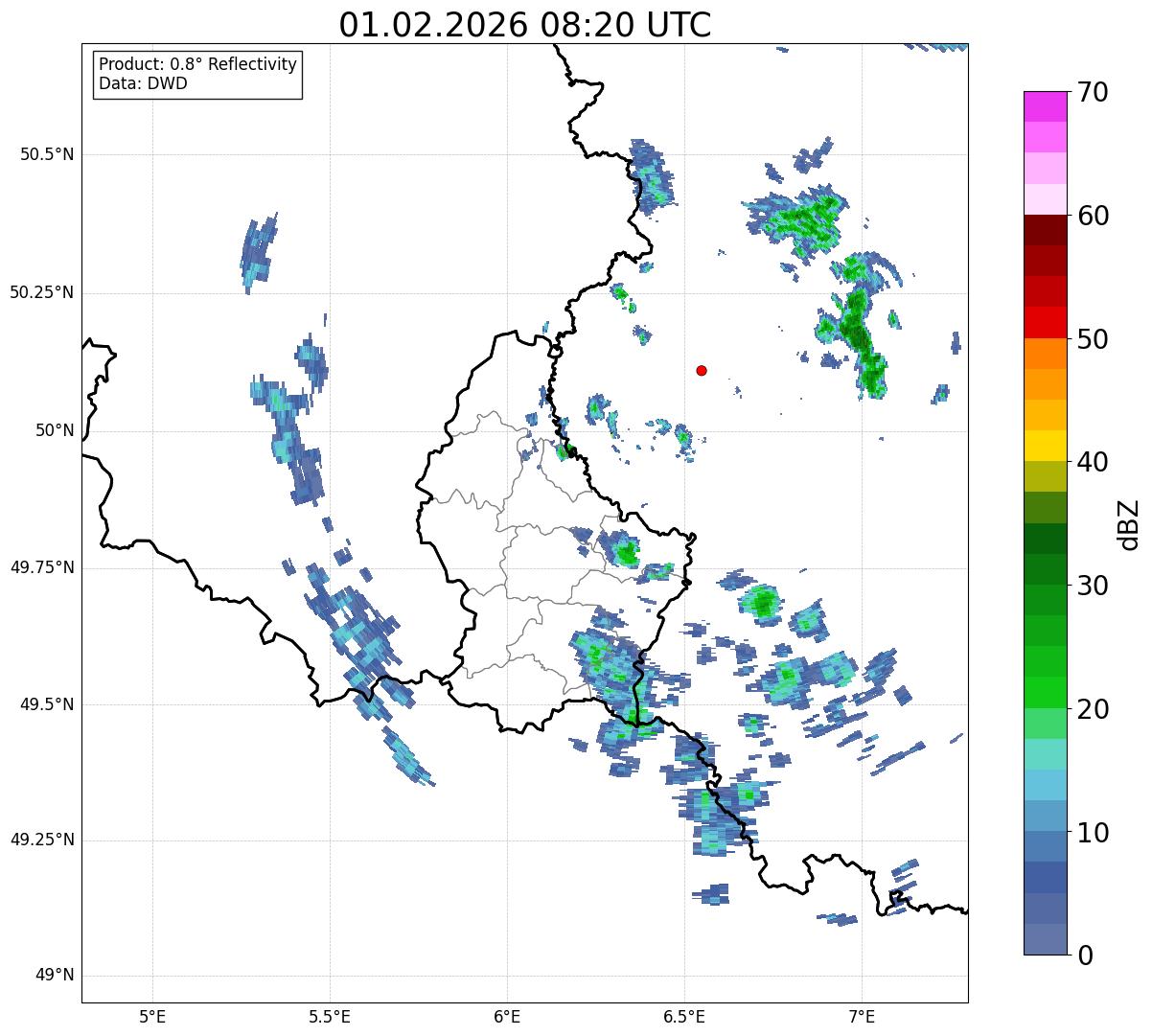Viewport: 1152px width, 1036px height.
Task: Click the 7°E longitude label
Action: pos(862,1017)
